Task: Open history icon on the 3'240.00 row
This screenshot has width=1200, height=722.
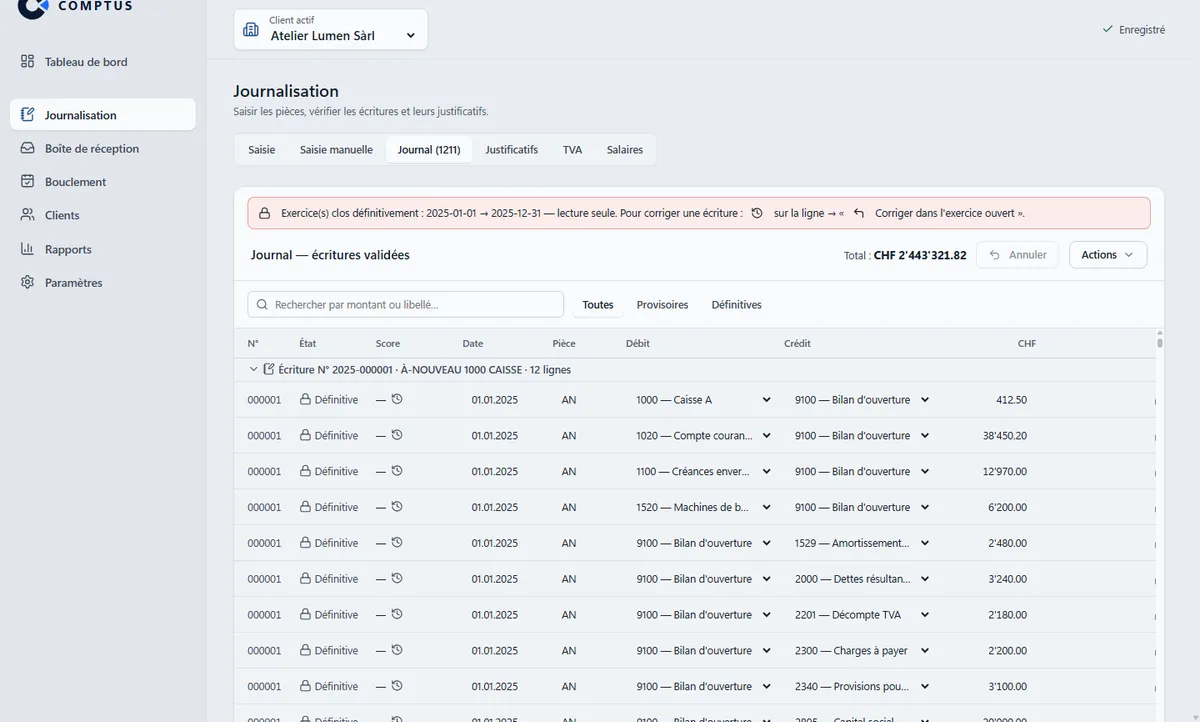Action: pyautogui.click(x=397, y=578)
